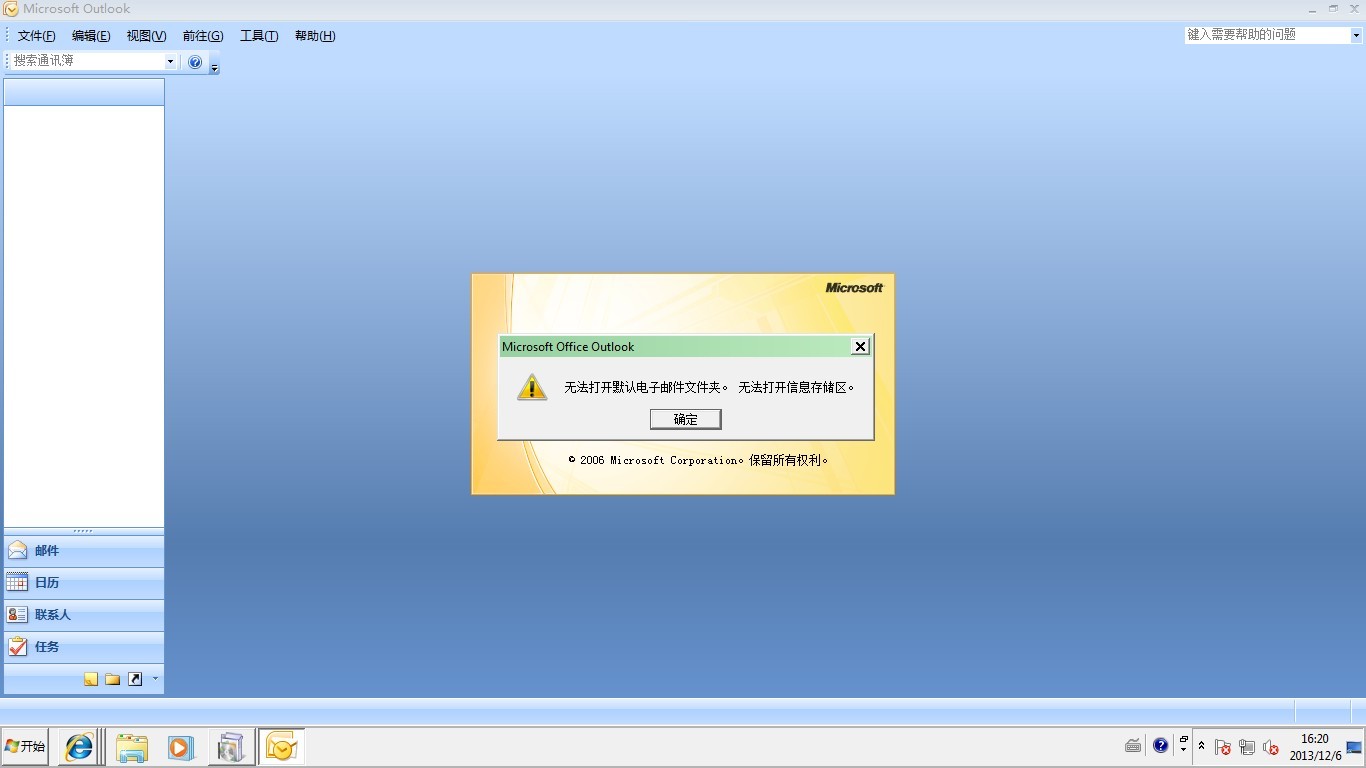Click the Show Desktop button at taskbar end

[x=1355, y=747]
